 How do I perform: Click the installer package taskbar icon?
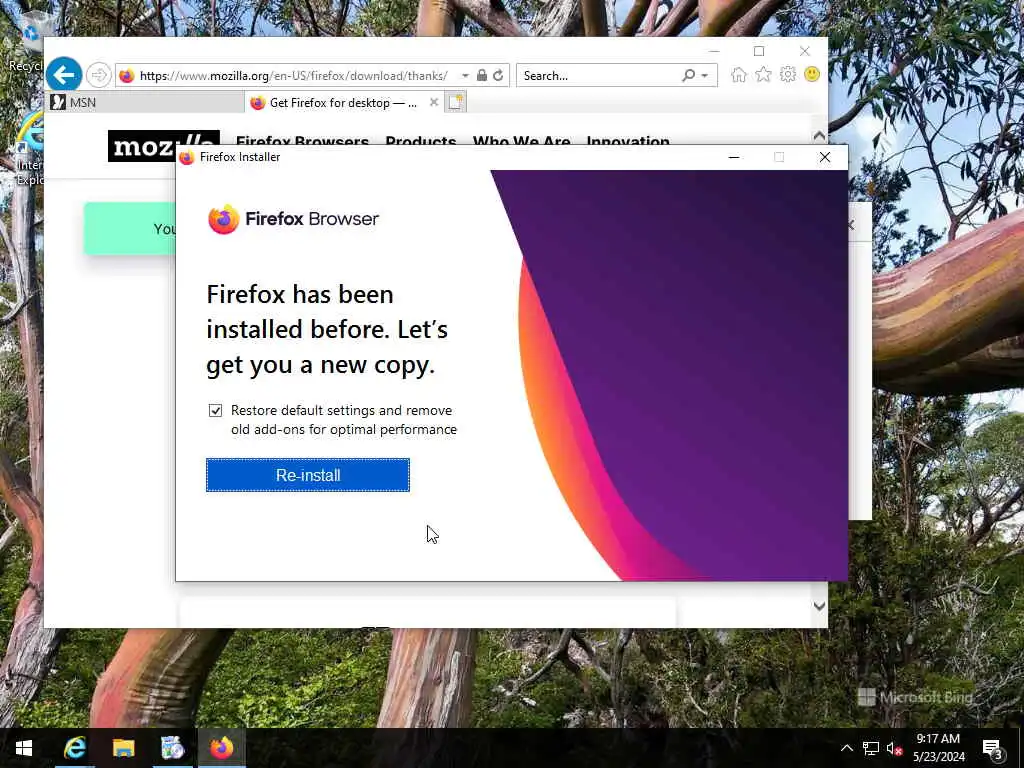[x=172, y=748]
